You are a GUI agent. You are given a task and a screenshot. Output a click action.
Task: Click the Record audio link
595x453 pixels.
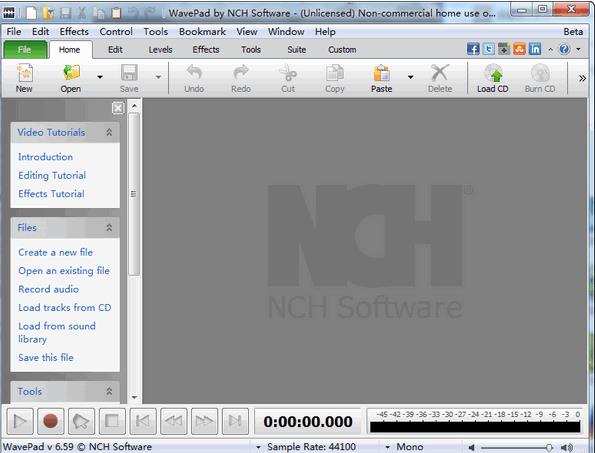(49, 289)
